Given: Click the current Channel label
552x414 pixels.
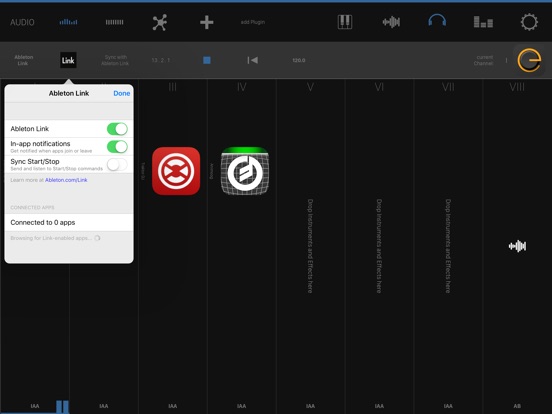Looking at the screenshot, I should coord(484,60).
